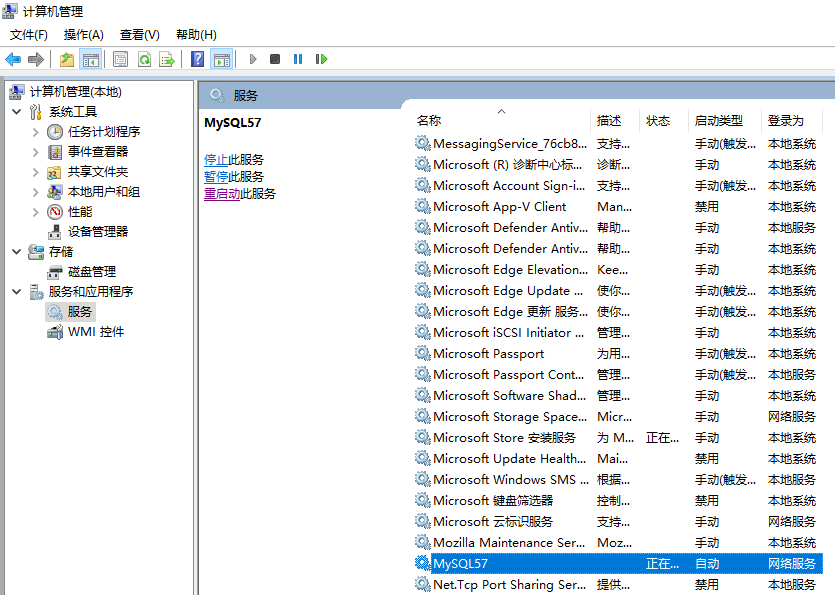The width and height of the screenshot is (835, 595).
Task: Click the up one level folder icon
Action: coord(67,59)
